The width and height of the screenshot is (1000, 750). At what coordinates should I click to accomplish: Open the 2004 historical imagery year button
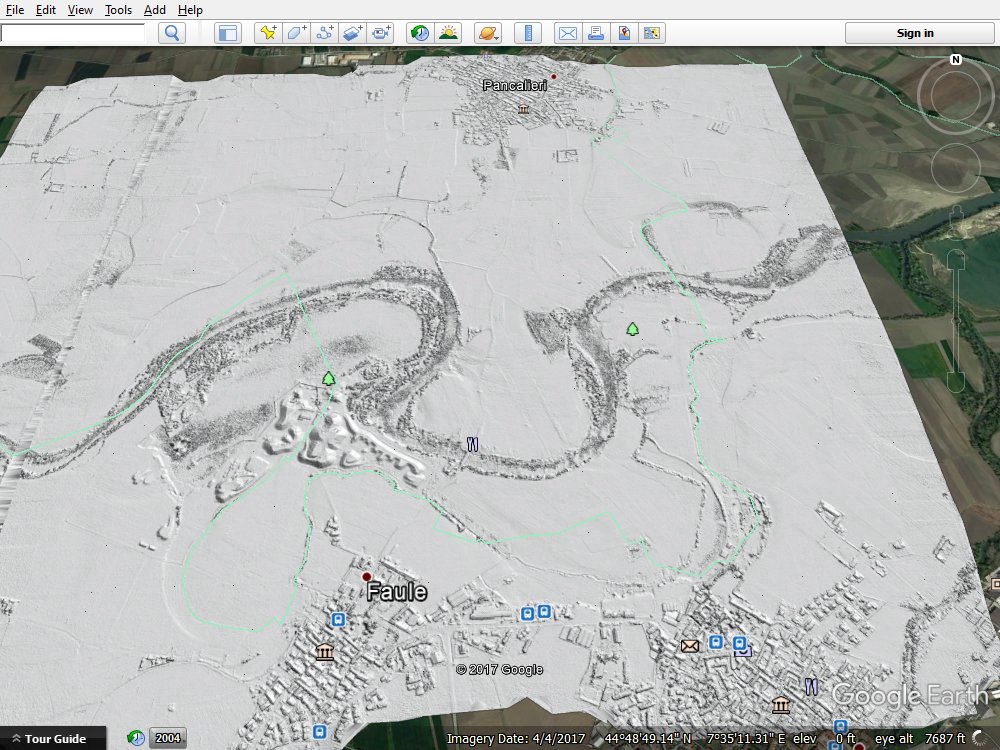(x=167, y=739)
